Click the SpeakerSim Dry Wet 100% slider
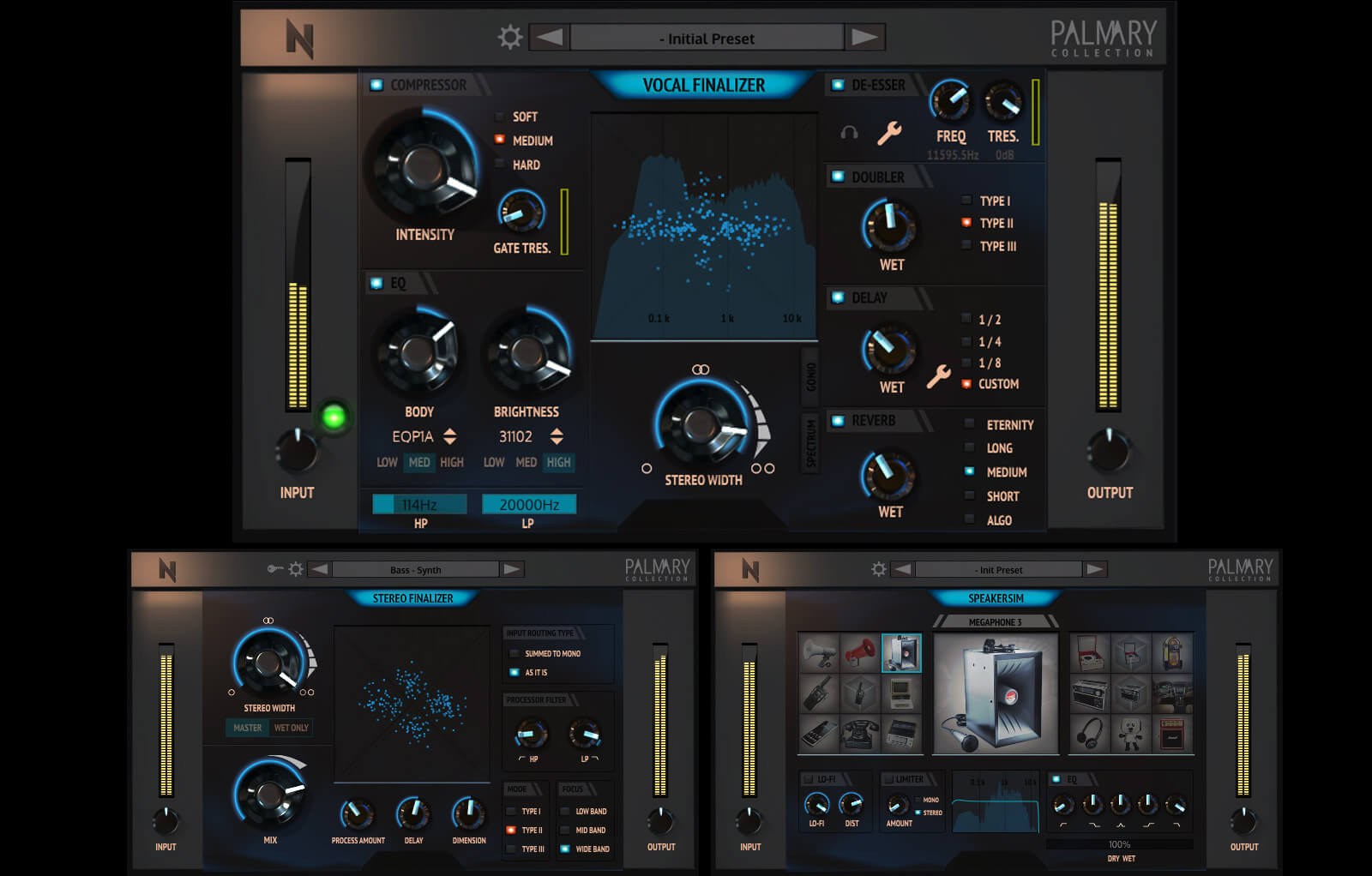Screen dimensions: 1372x876 click(x=1119, y=844)
